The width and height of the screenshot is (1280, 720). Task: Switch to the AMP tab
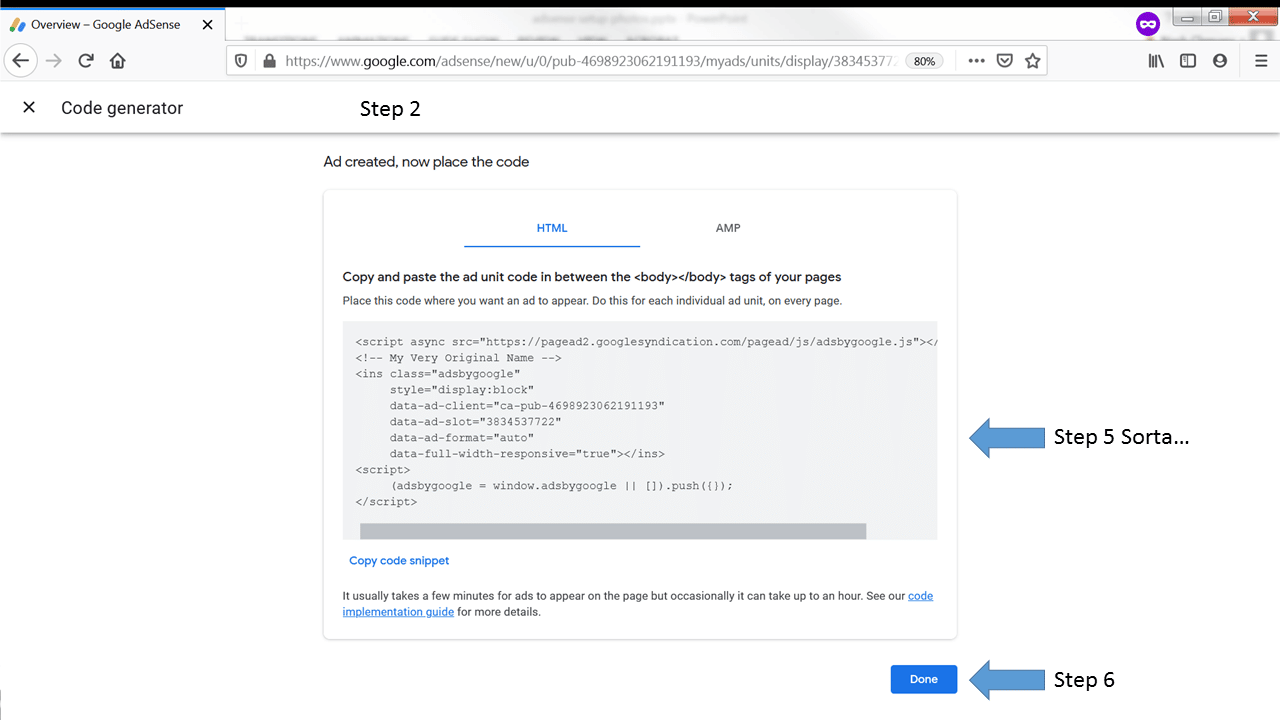728,228
